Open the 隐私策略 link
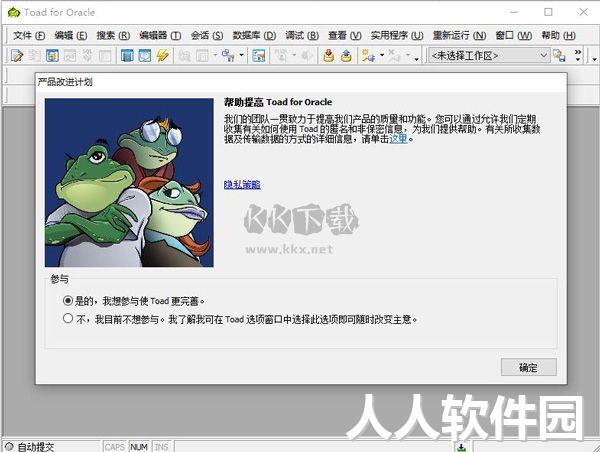This screenshot has height=452, width=600. (242, 184)
